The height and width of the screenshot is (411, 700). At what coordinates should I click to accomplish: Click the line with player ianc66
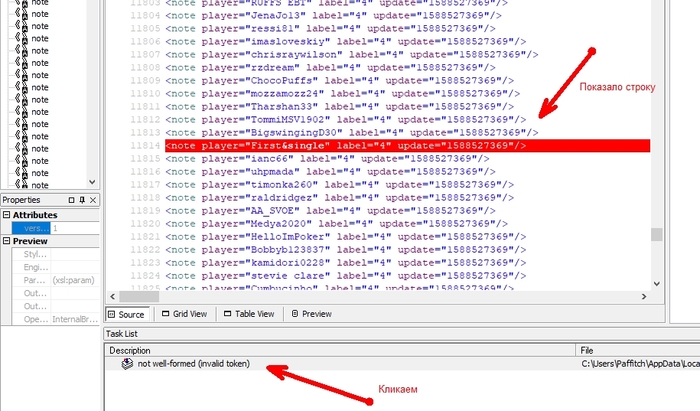click(x=327, y=158)
